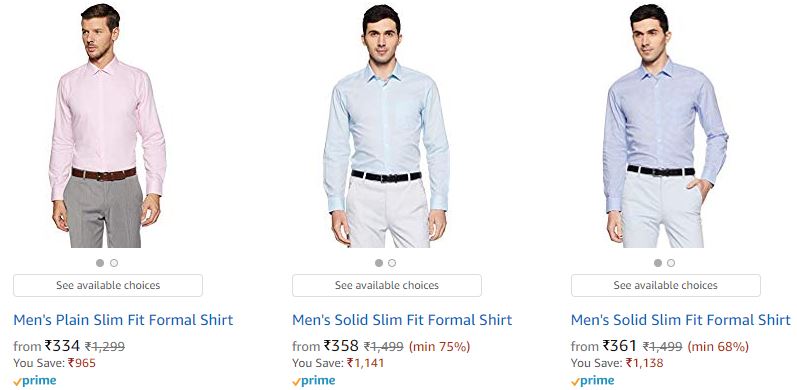Image resolution: width=797 pixels, height=390 pixels.
Task: Click the ₹334 price of pink shirt
Action: coord(62,346)
